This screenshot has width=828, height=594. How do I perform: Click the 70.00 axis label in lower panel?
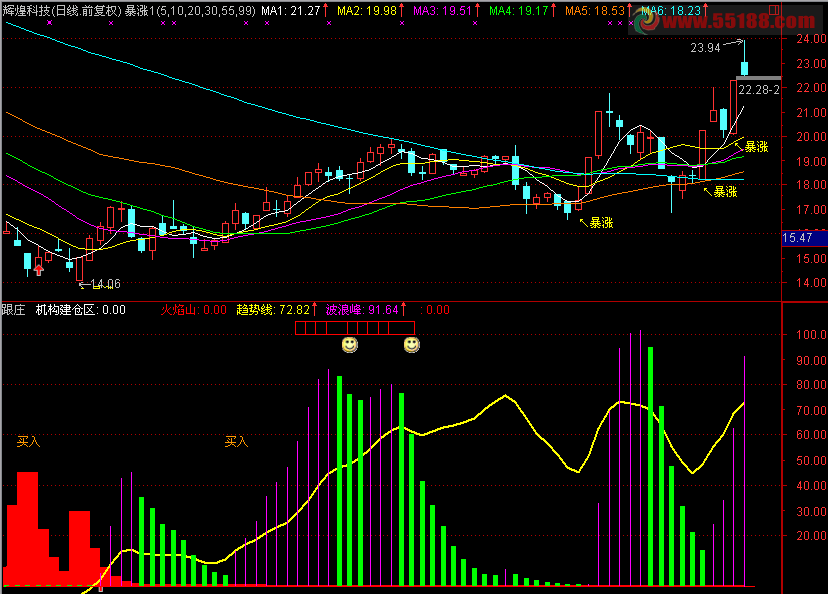point(811,410)
